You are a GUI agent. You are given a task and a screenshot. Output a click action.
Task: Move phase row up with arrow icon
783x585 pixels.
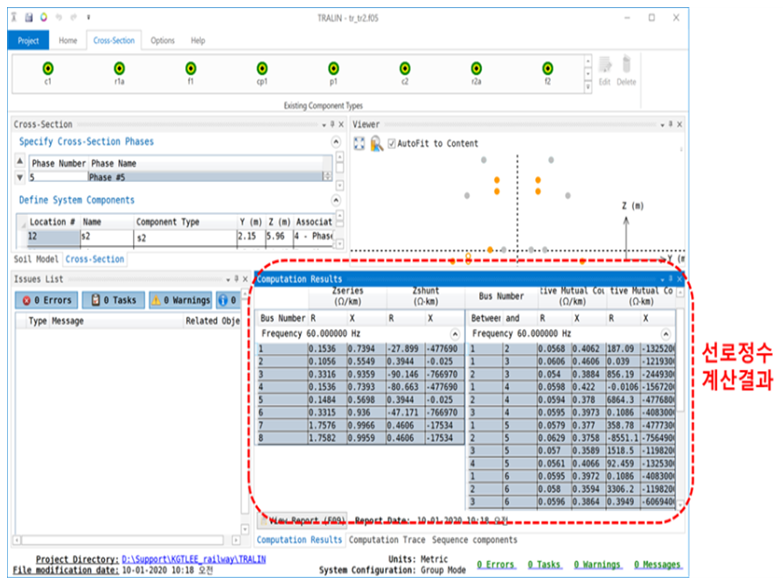(20, 161)
